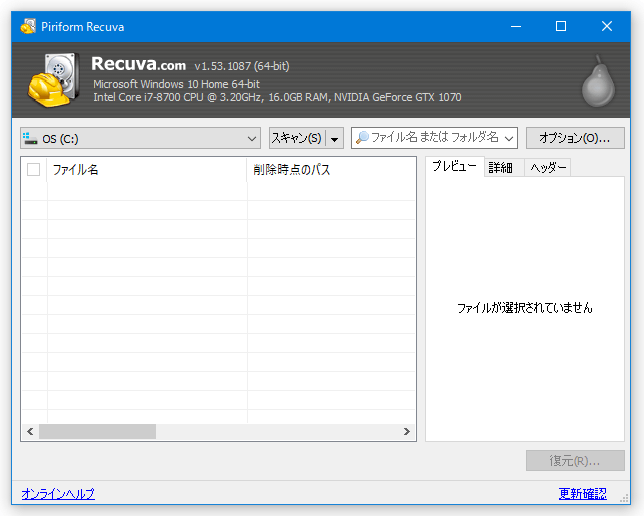
Task: Click the Piriform pear logo
Action: pos(598,81)
